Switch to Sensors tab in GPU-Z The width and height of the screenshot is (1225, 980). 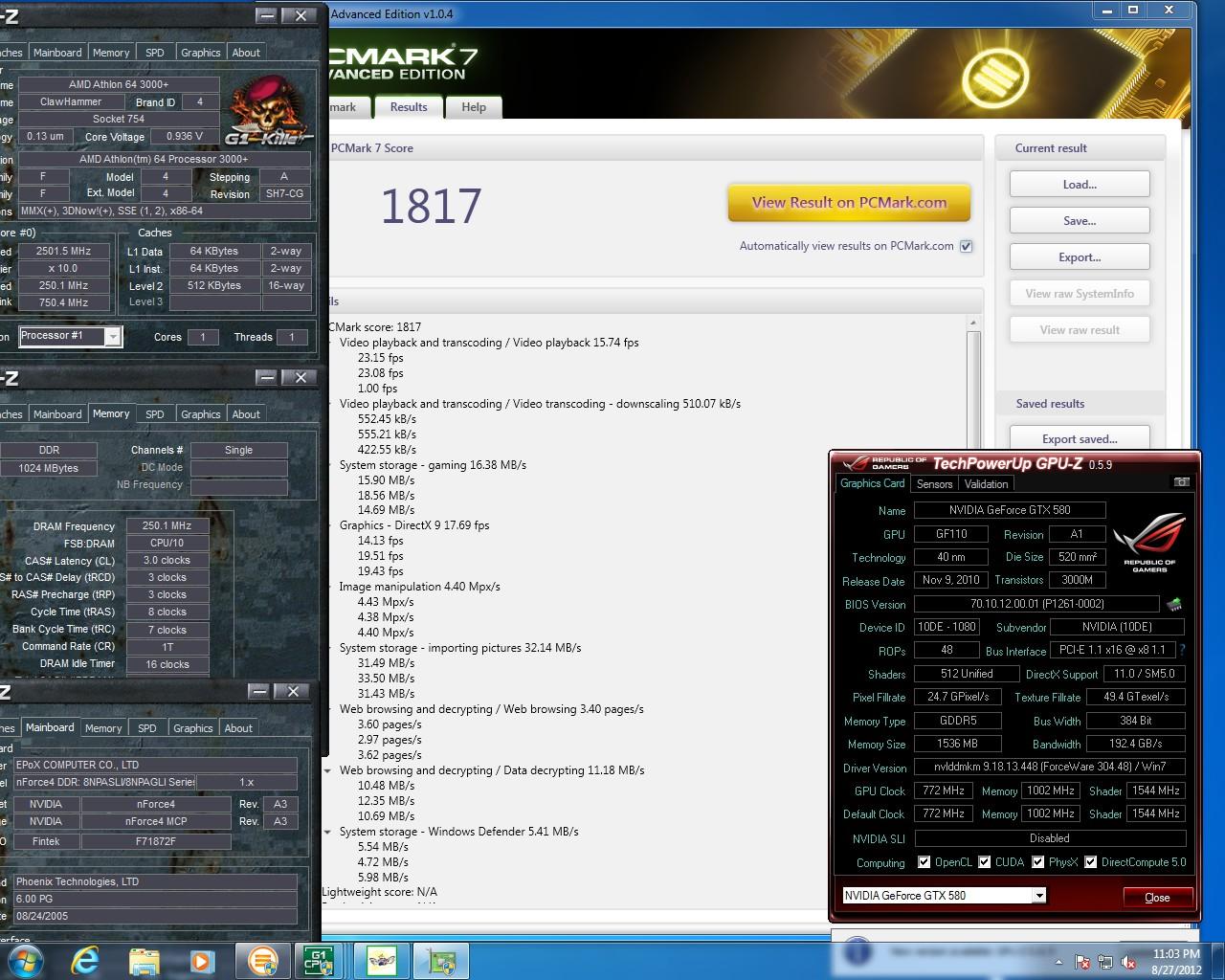pos(934,484)
